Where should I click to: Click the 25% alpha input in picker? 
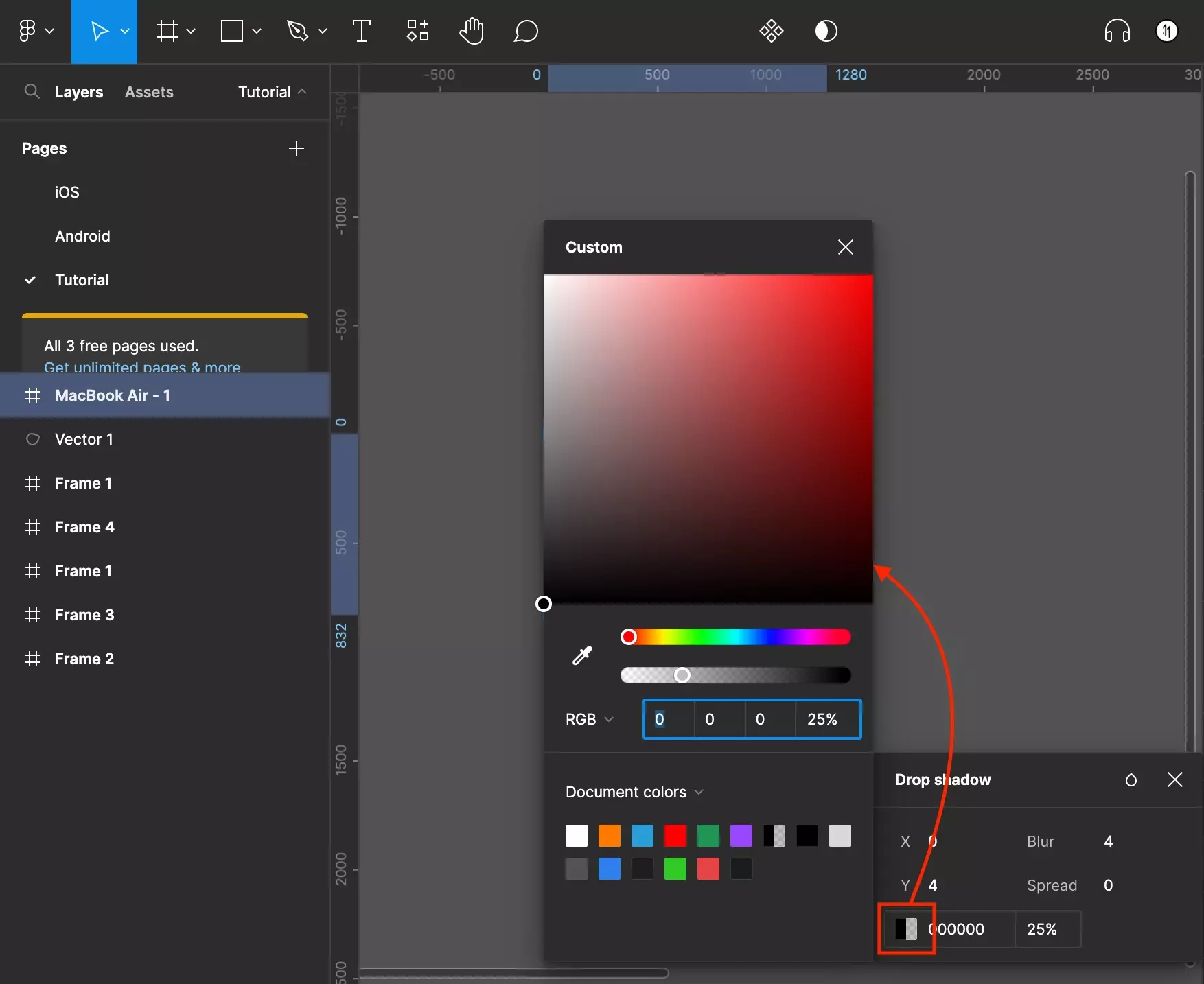coord(827,719)
